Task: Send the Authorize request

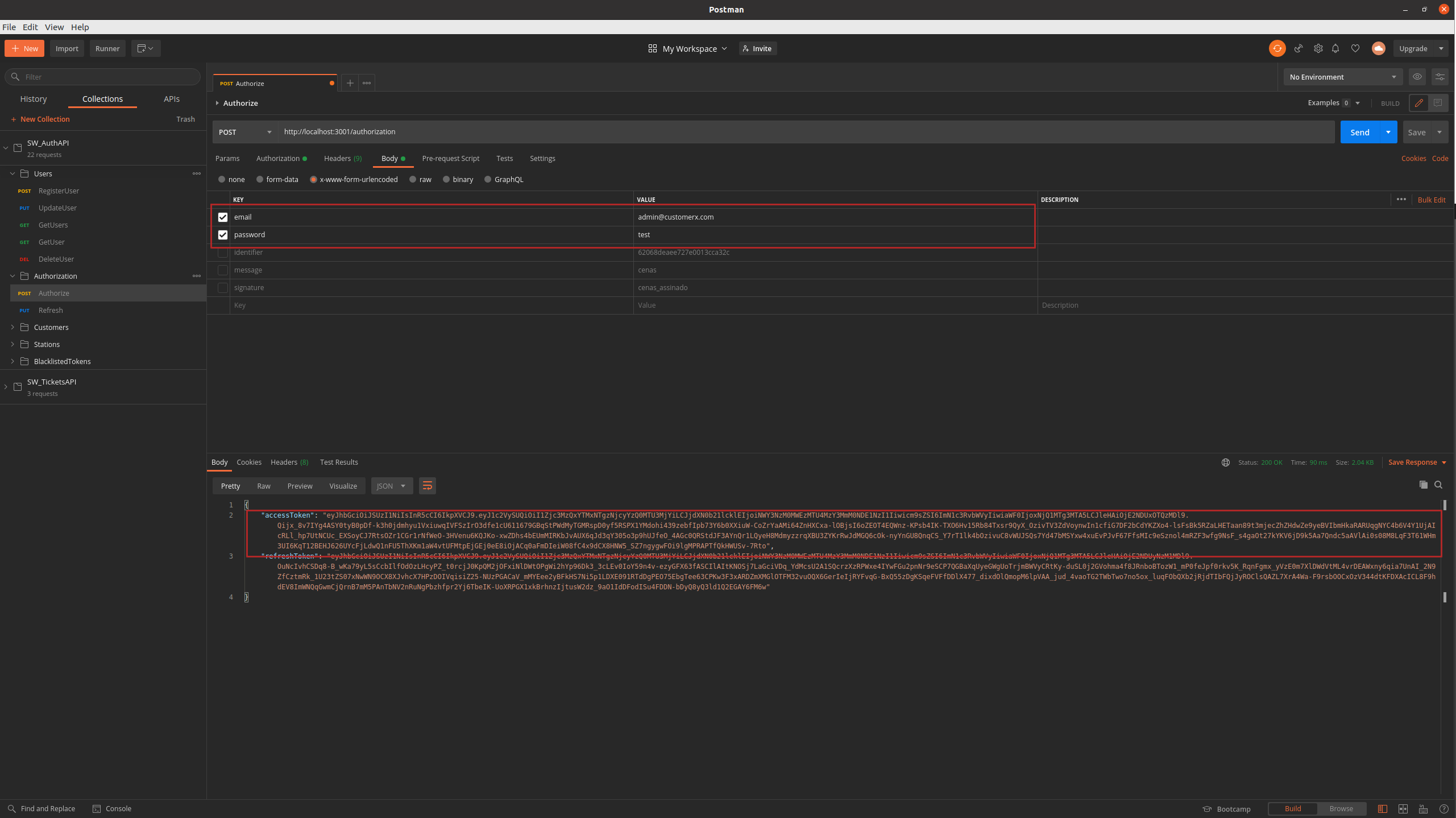Action: (1359, 131)
